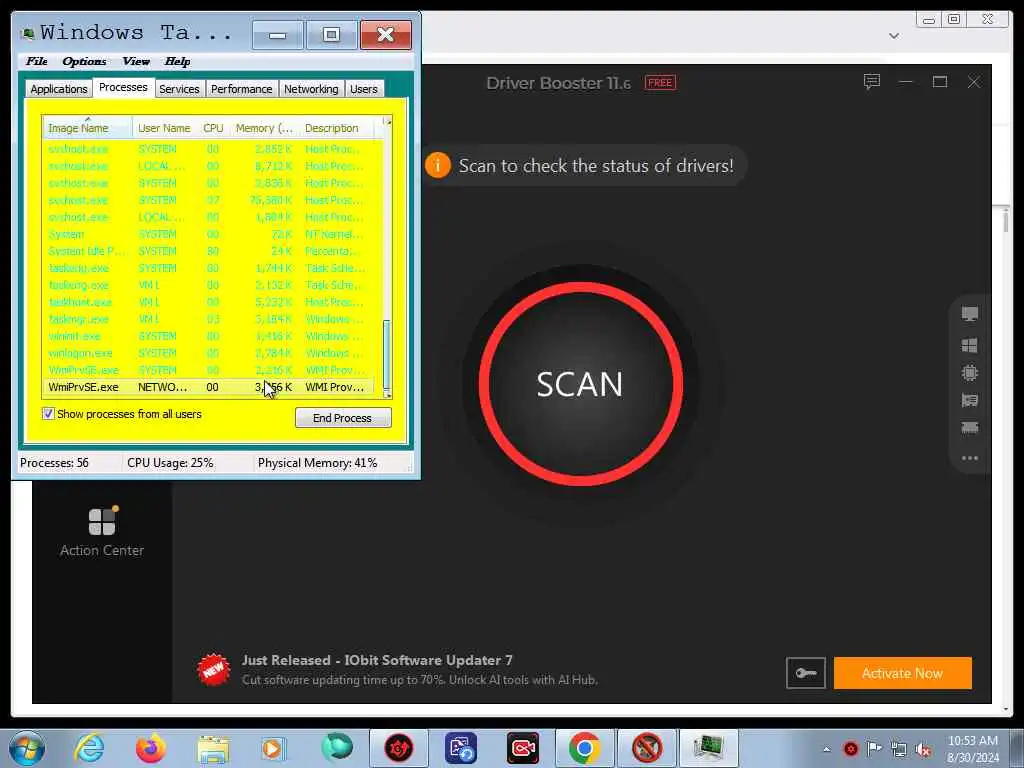This screenshot has width=1024, height=768.
Task: Launch Internet Explorer from taskbar
Action: [x=89, y=748]
